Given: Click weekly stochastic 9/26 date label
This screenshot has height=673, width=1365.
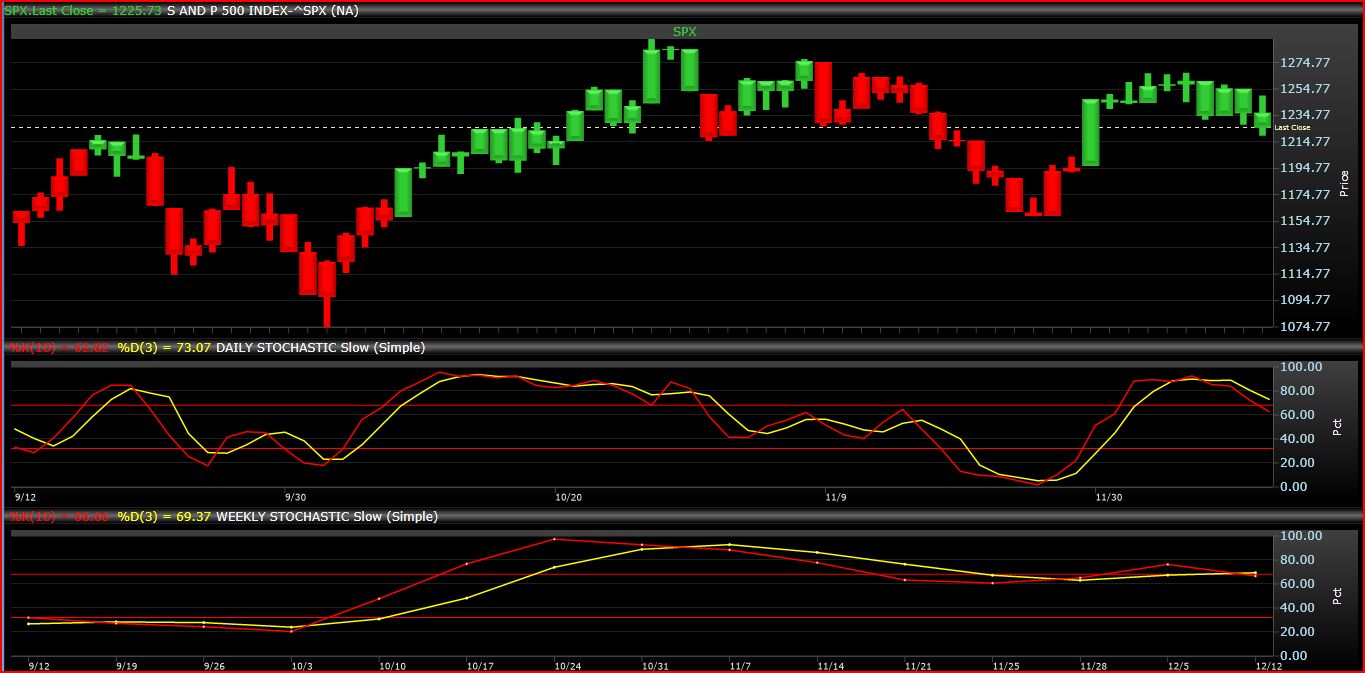Looking at the screenshot, I should 214,665.
